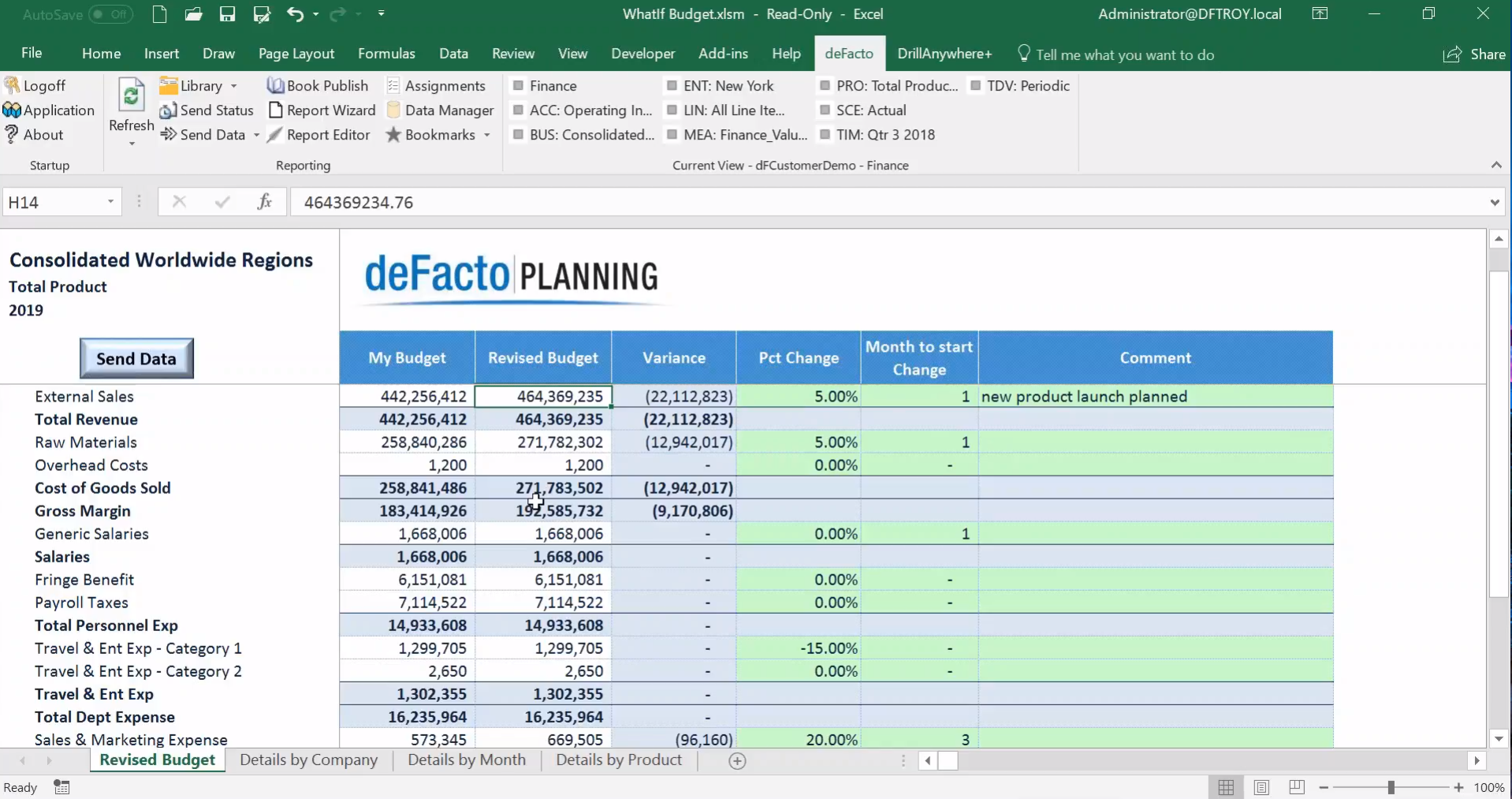Click the macro recording icon in status bar

click(61, 787)
